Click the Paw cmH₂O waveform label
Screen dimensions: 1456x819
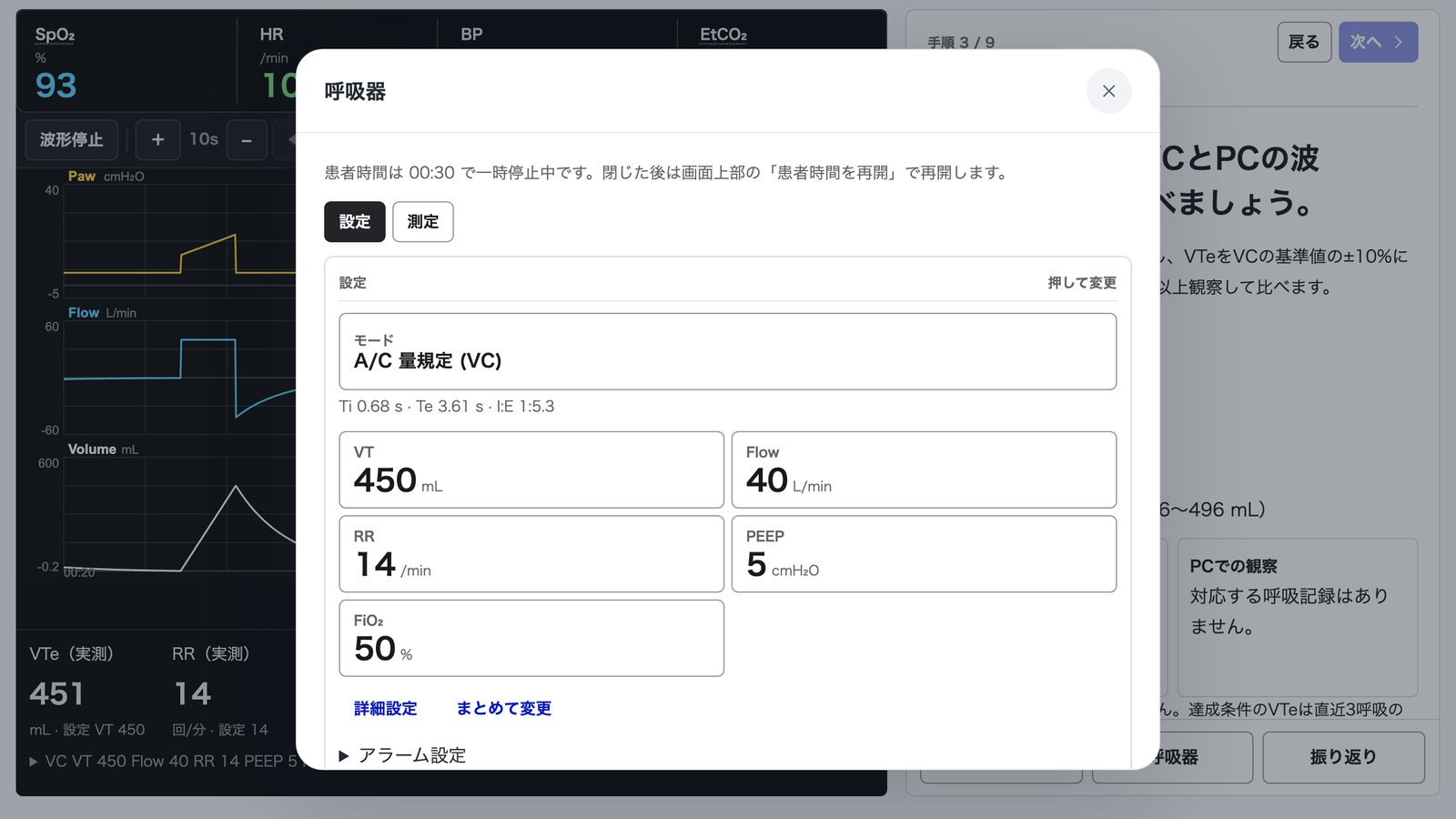(106, 177)
